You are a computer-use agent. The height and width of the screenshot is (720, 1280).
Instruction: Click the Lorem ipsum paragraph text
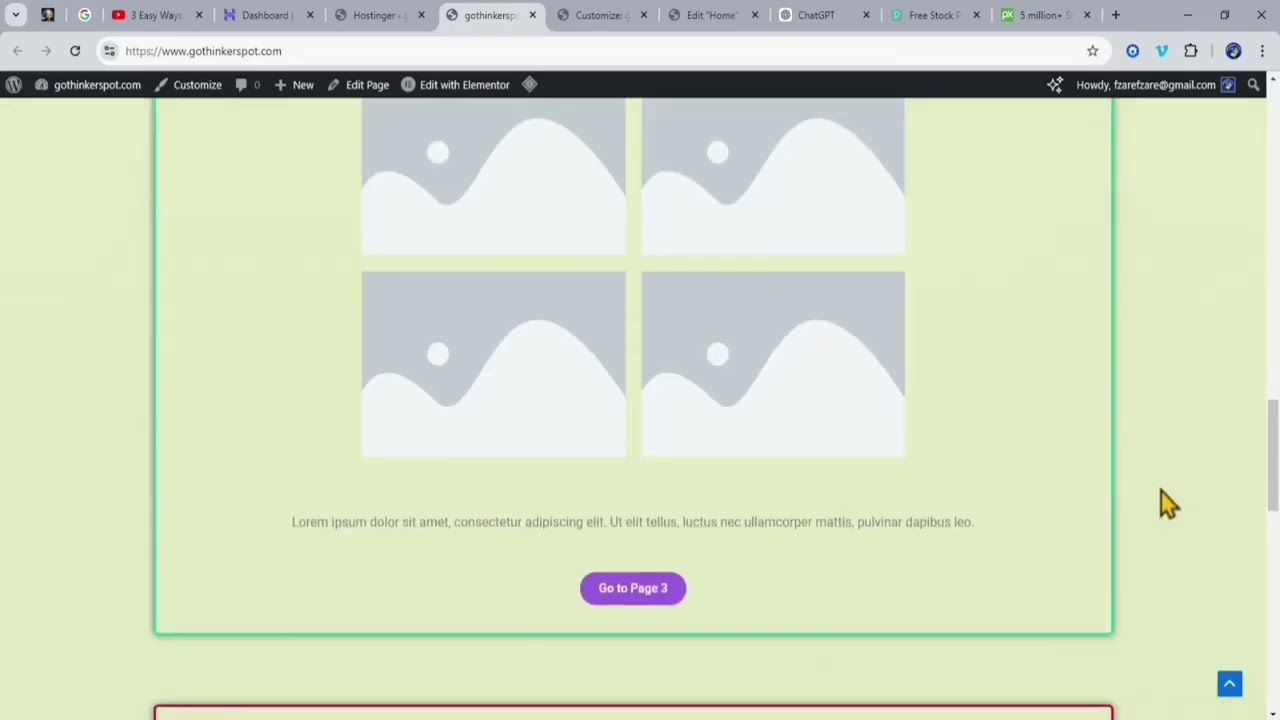[x=632, y=522]
